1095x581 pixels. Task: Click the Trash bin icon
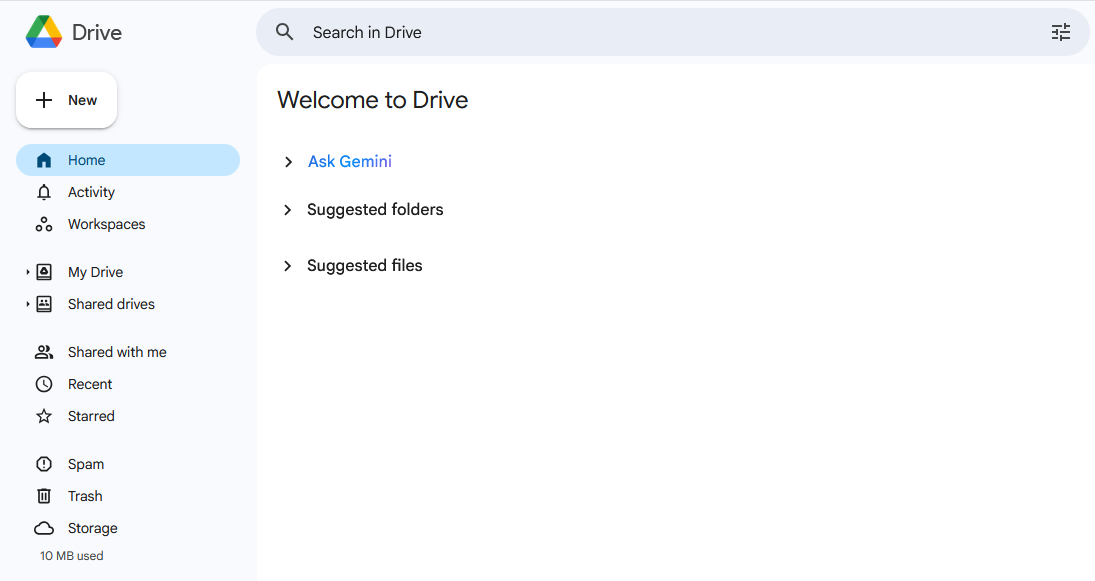pos(44,496)
